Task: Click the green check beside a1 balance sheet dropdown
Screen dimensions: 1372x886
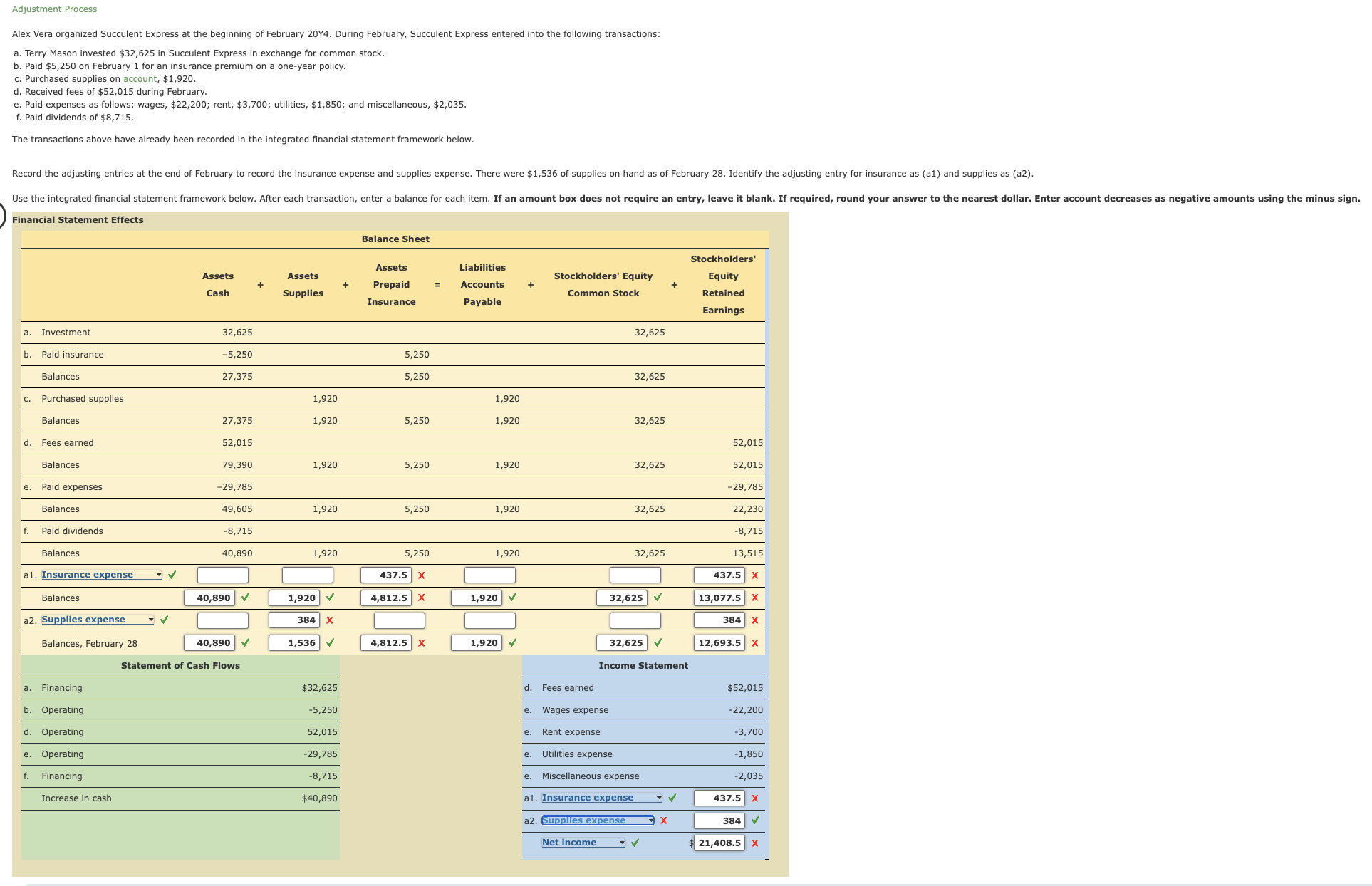Action: (172, 575)
